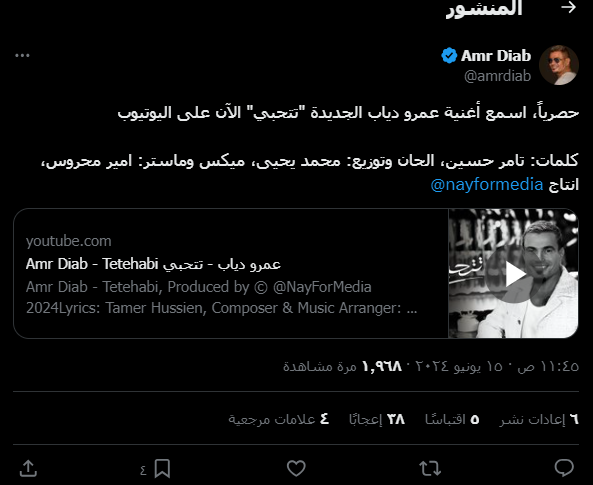Image resolution: width=593 pixels, height=485 pixels.
Task: Open Amr Diab's profile picture
Action: pos(559,65)
